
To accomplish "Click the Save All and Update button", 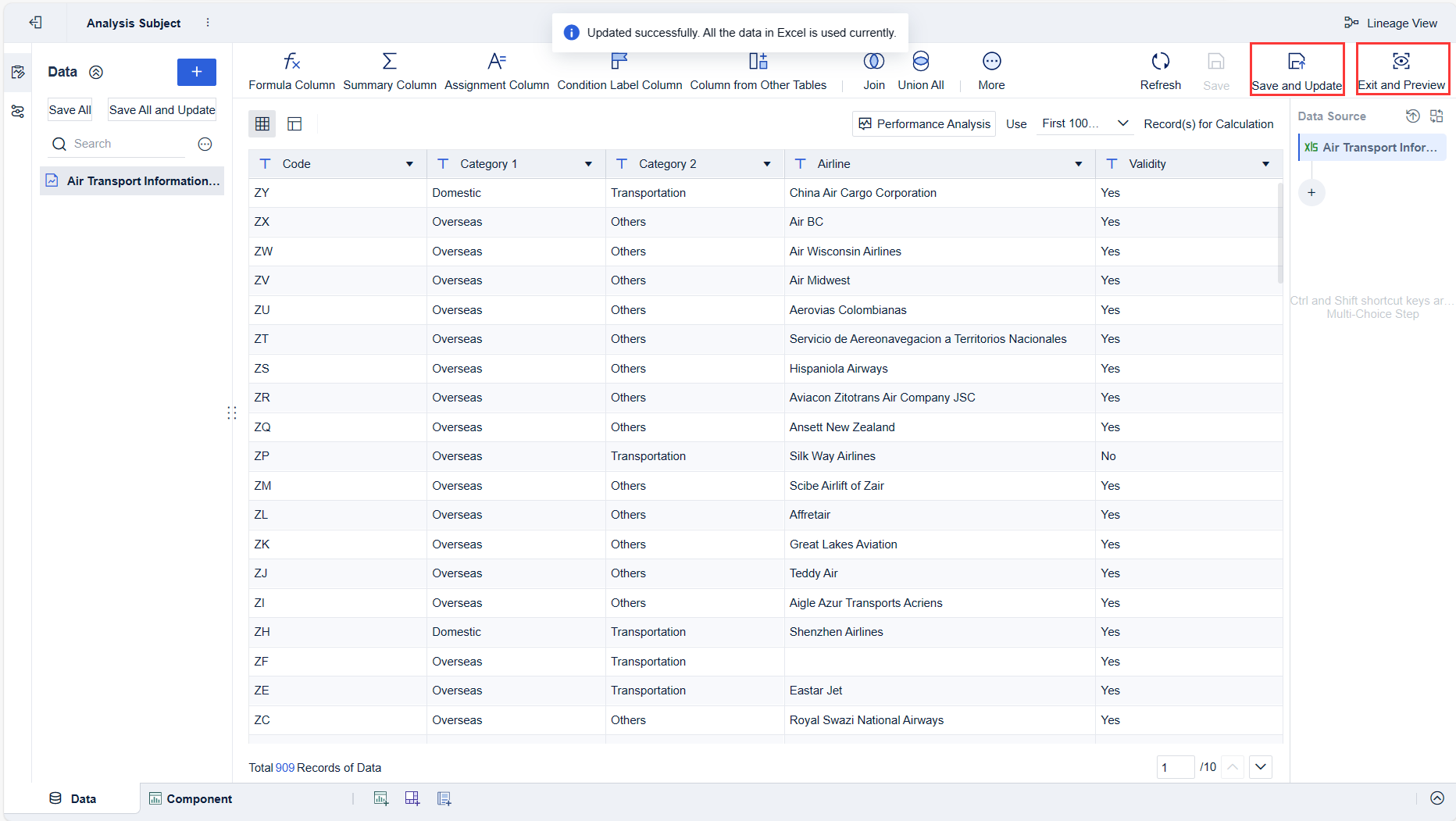I will (x=162, y=110).
